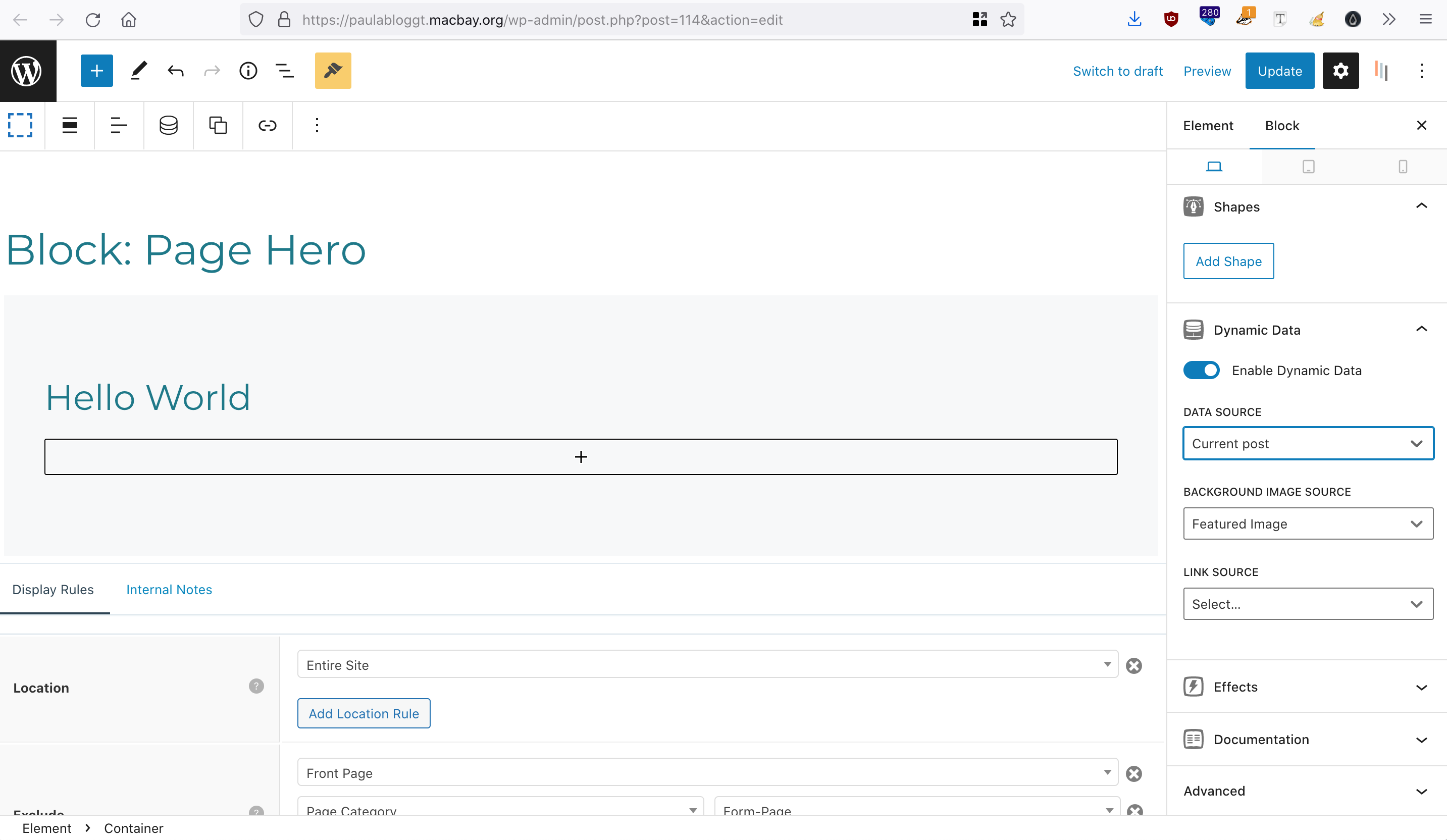Click the yellow hammer build icon
Screen dimensions: 1447x840
tap(332, 71)
